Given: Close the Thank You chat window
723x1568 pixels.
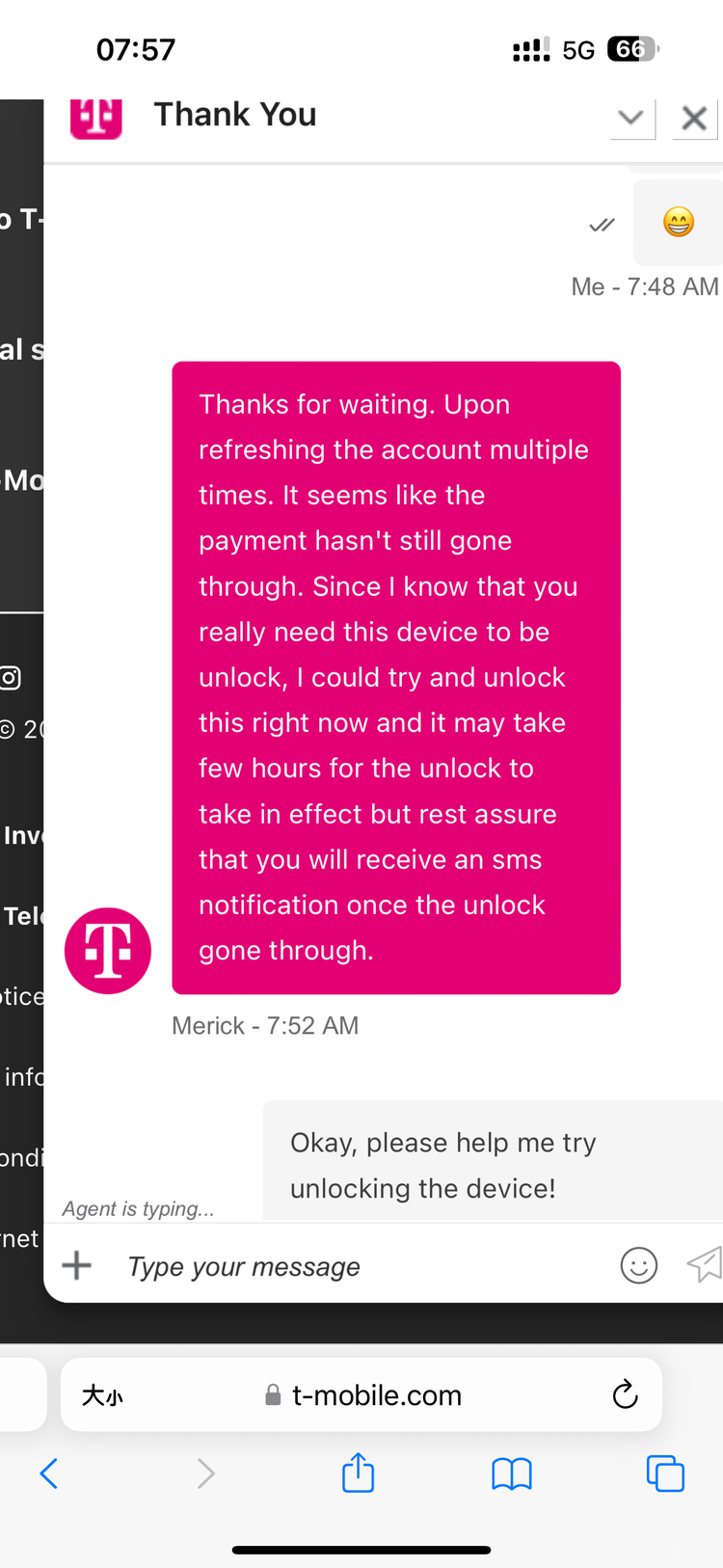Looking at the screenshot, I should (694, 119).
